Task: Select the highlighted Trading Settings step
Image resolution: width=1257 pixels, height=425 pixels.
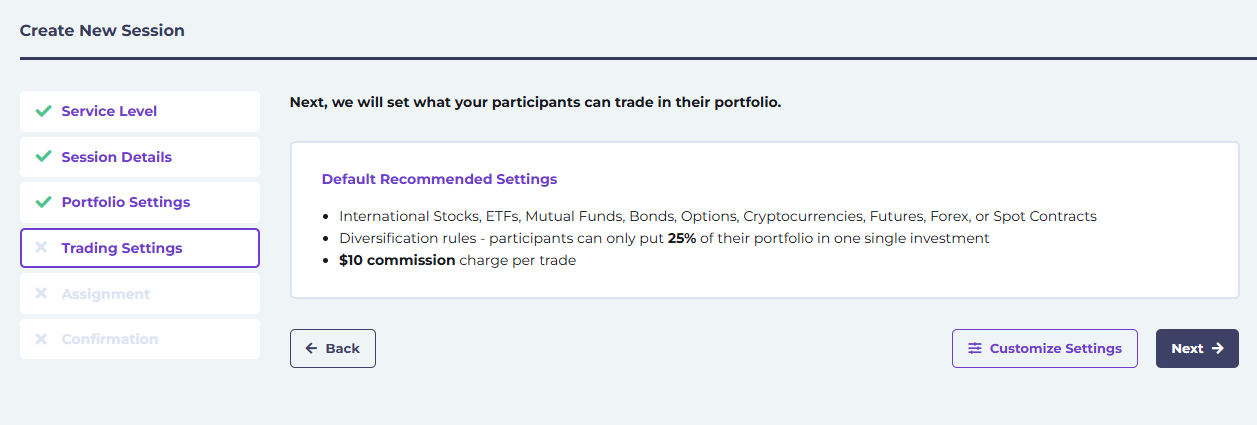Action: tap(140, 248)
